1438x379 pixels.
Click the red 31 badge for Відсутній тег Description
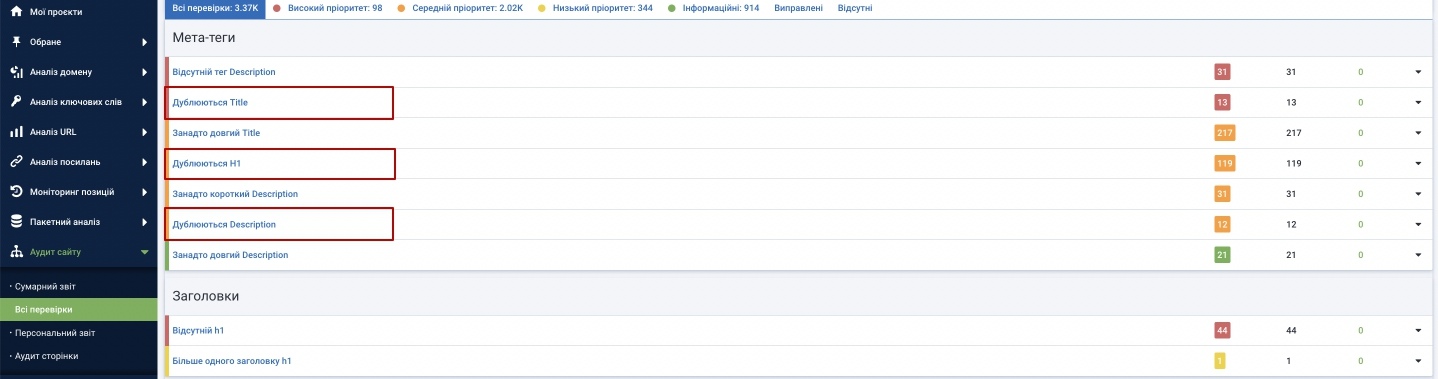pyautogui.click(x=1222, y=72)
